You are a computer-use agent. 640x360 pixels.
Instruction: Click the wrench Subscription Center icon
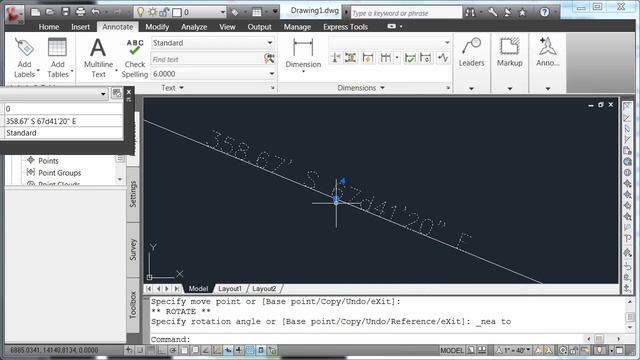coord(493,12)
